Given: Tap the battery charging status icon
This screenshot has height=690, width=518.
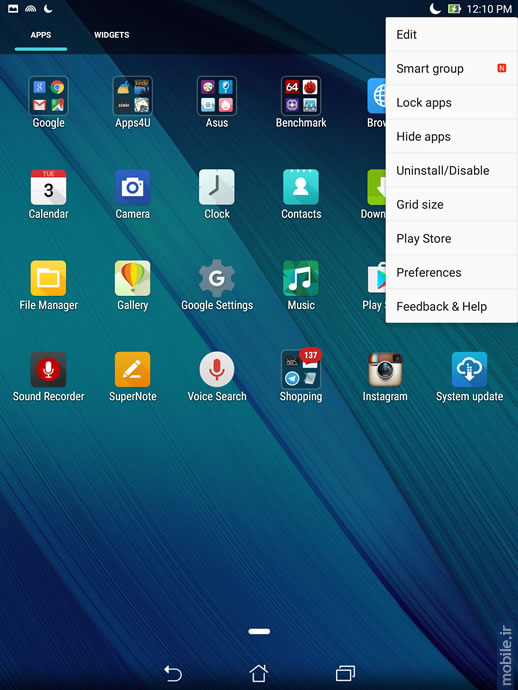Looking at the screenshot, I should (x=454, y=9).
